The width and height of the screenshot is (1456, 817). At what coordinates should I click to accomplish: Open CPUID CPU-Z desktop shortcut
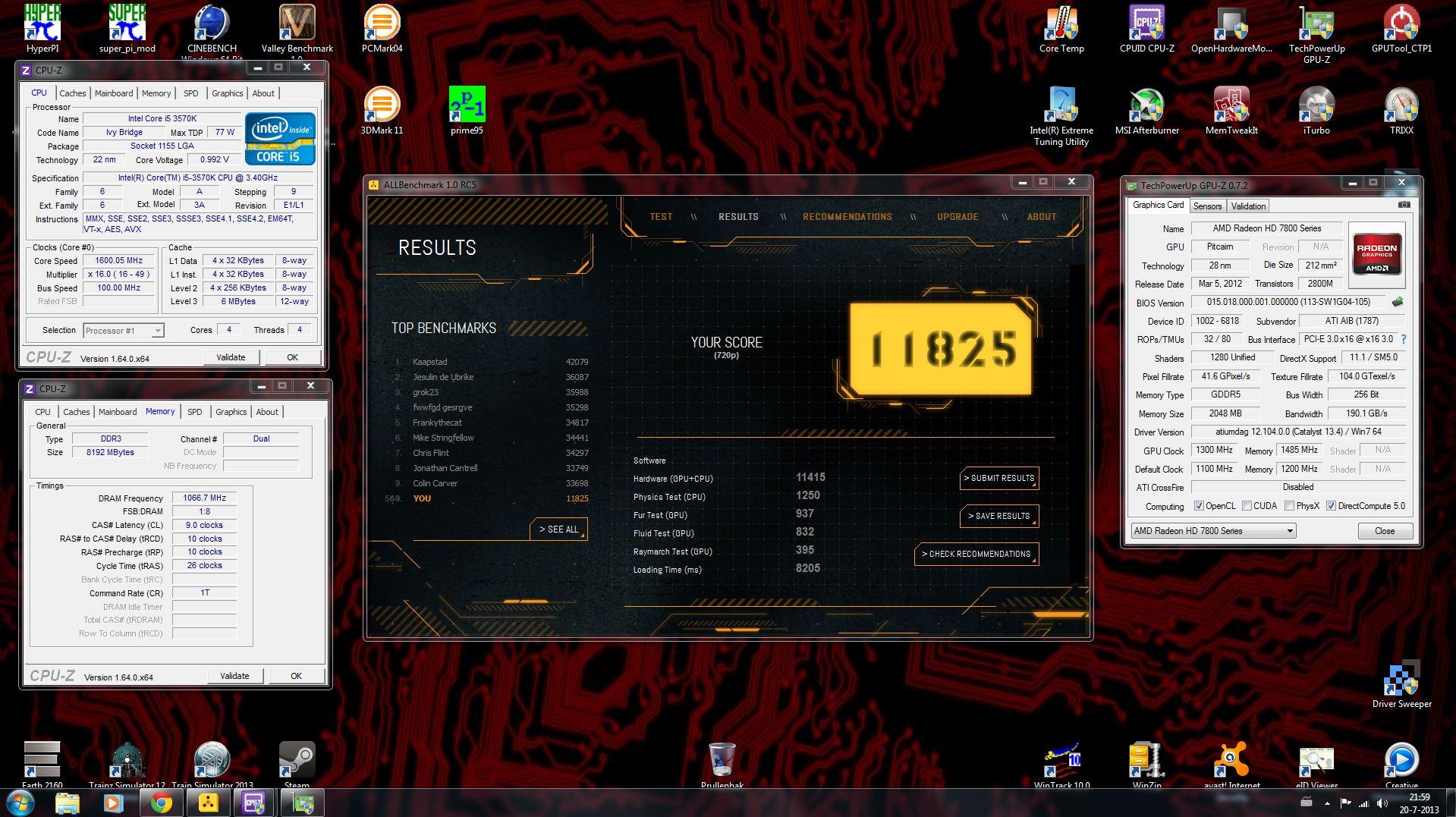[1146, 29]
